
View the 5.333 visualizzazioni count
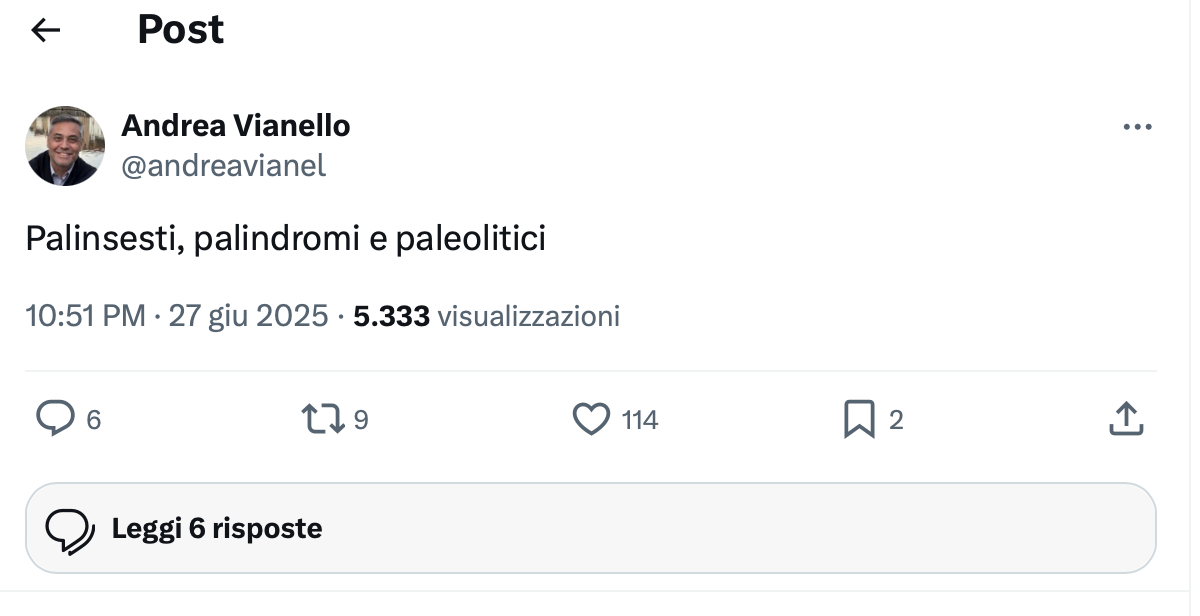(x=487, y=317)
